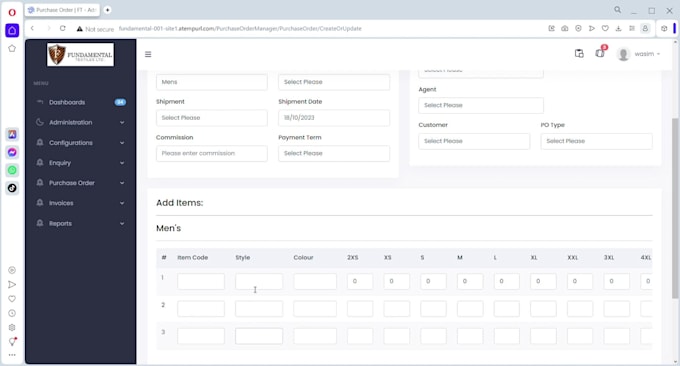The image size is (680, 366).
Task: Open the notifications icon with red badge
Action: [601, 52]
